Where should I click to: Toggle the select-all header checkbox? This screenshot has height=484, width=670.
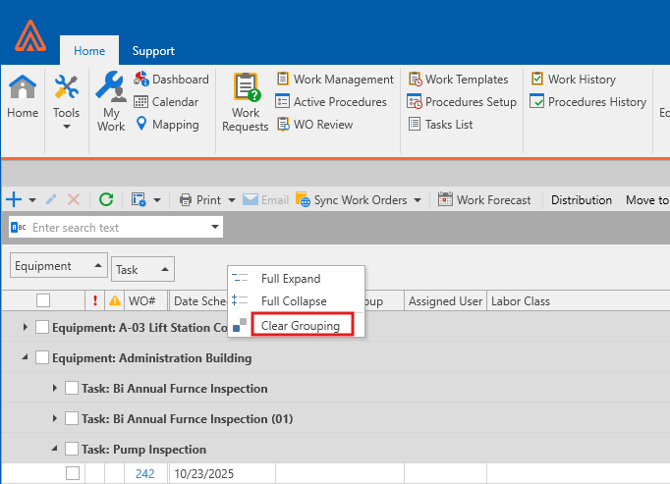(43, 301)
